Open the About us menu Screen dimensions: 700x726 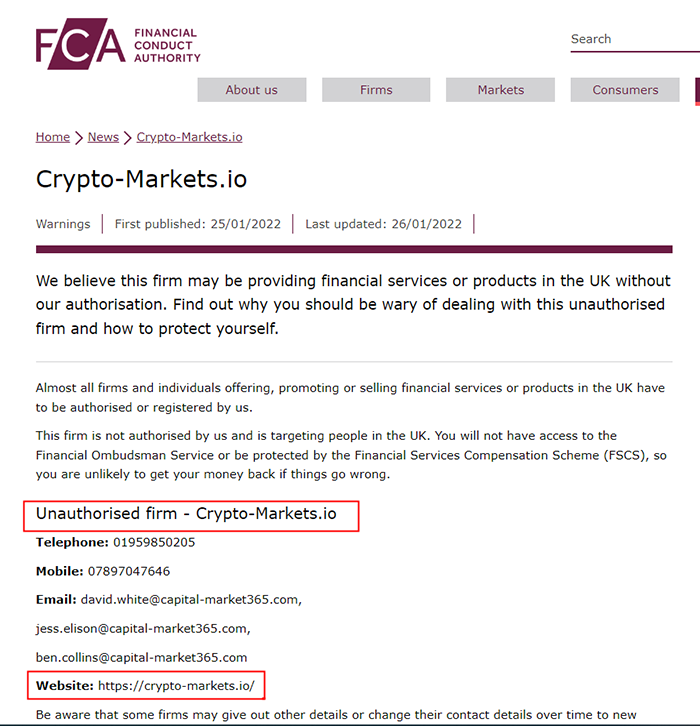(251, 90)
